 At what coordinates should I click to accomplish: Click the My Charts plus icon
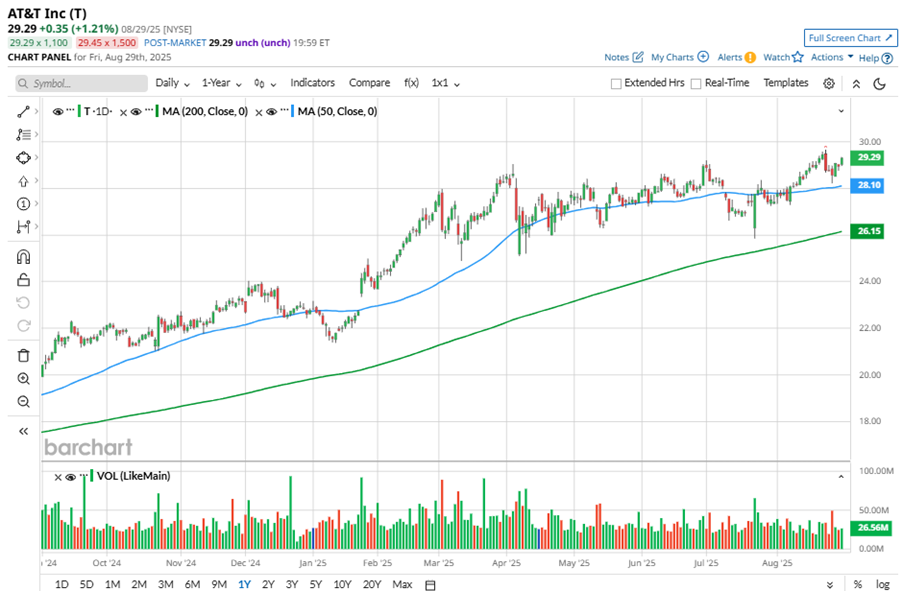(703, 57)
